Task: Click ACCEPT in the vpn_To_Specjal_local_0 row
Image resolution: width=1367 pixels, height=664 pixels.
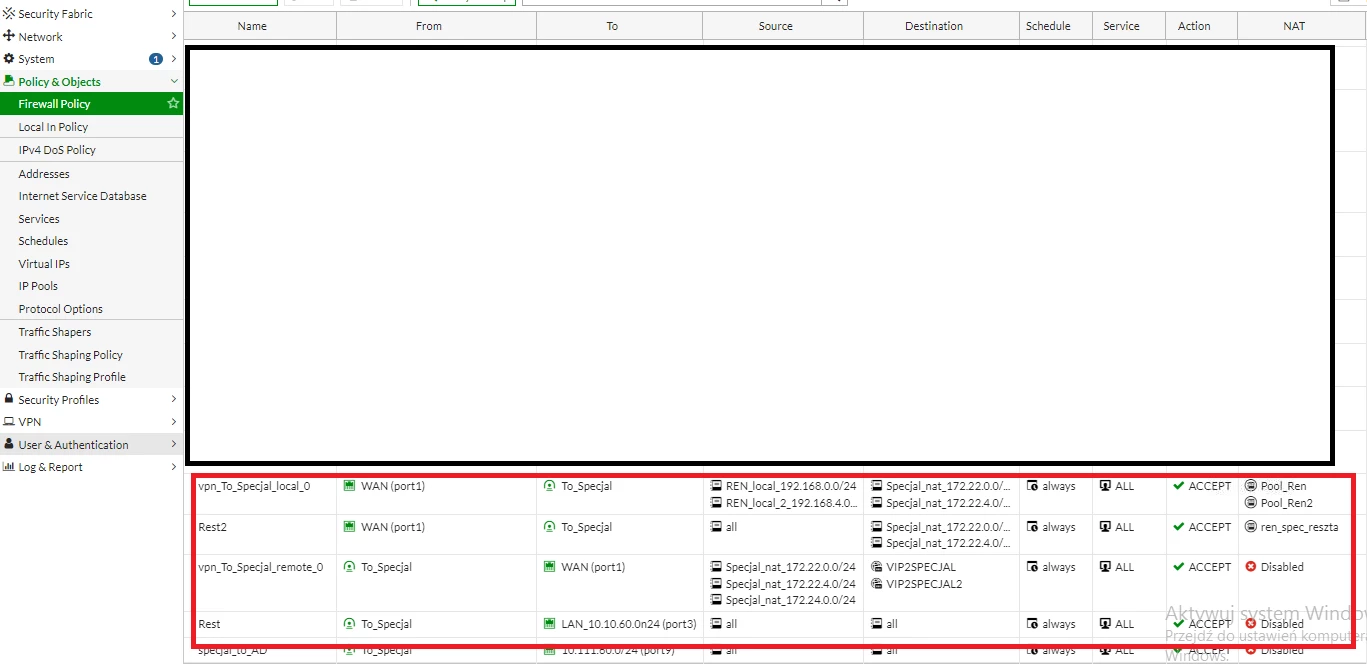Action: coord(1210,486)
